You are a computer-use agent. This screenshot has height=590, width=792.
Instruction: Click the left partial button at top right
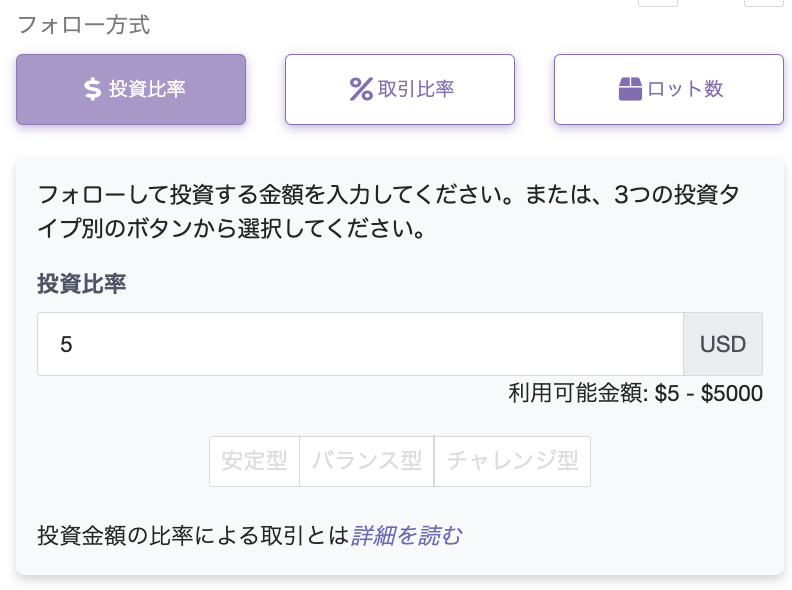(658, 3)
